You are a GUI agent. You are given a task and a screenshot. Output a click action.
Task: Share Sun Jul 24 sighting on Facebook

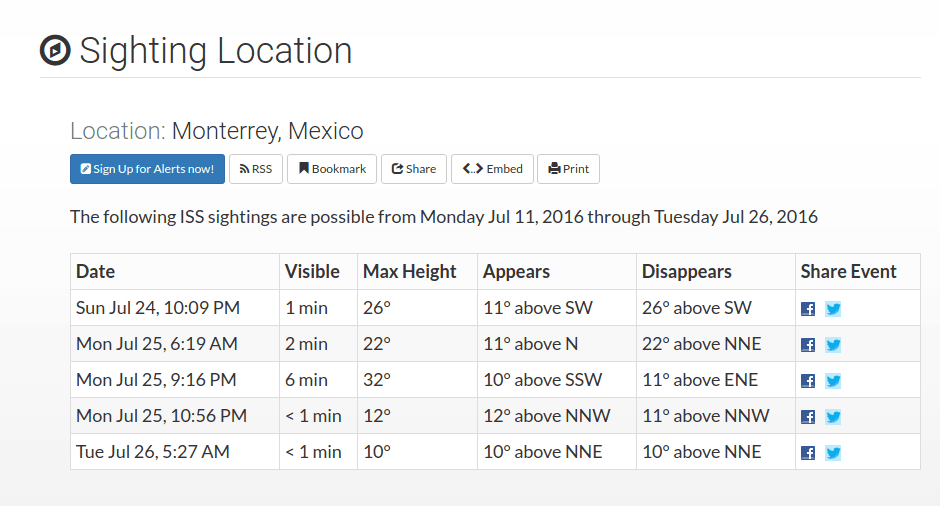click(x=808, y=309)
